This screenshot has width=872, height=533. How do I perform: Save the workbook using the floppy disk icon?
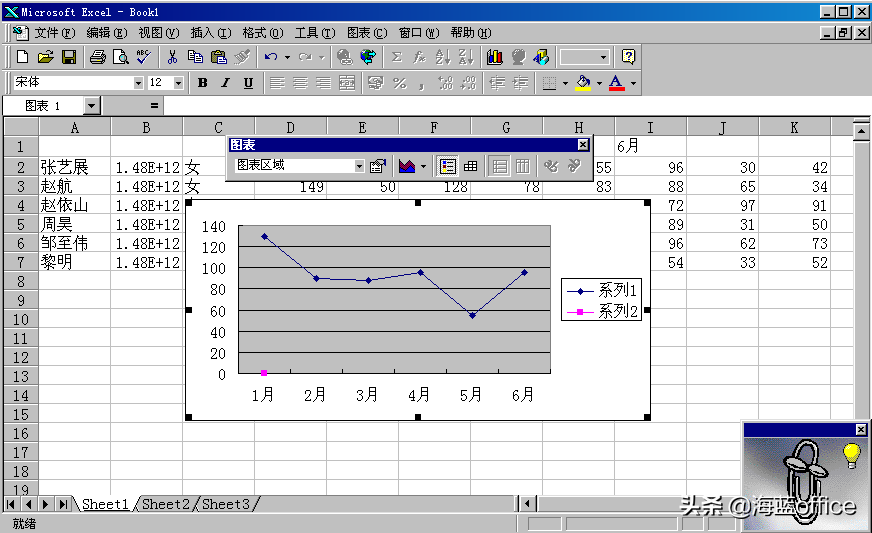[69, 57]
